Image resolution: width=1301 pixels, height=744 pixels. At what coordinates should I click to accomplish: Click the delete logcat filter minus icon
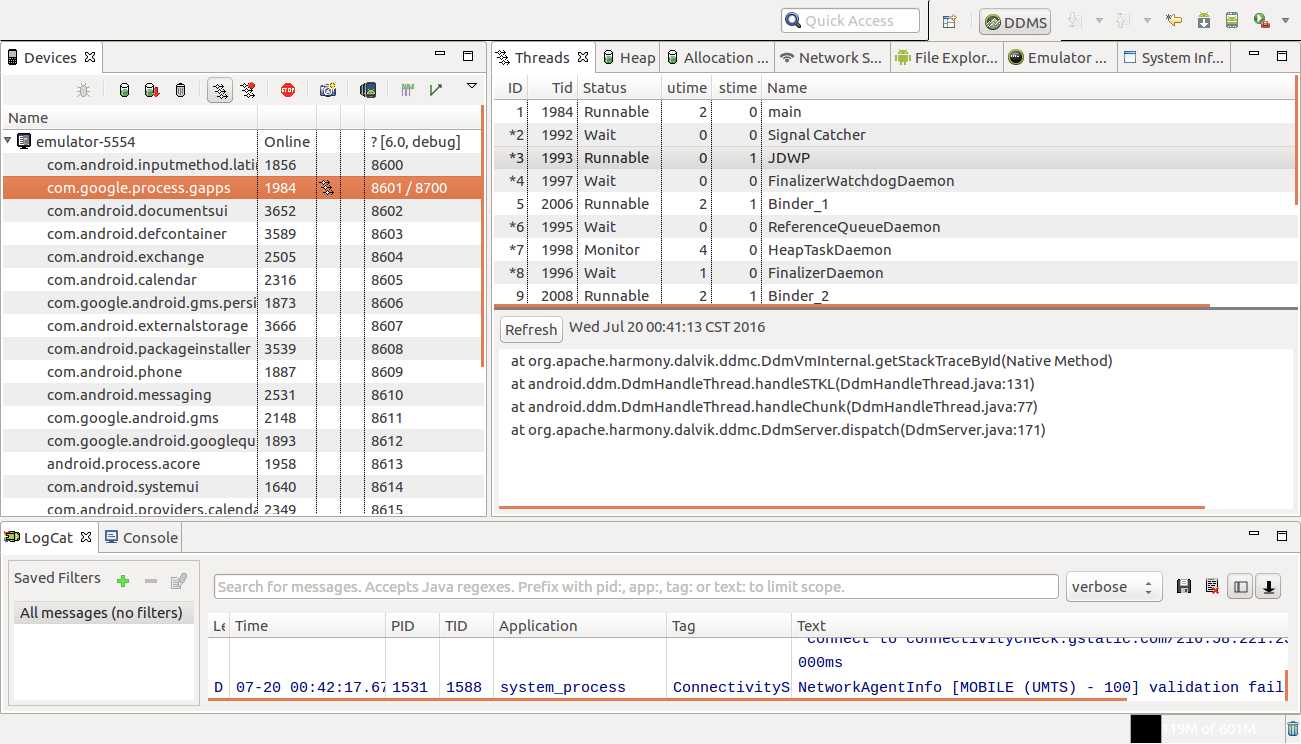click(x=151, y=581)
